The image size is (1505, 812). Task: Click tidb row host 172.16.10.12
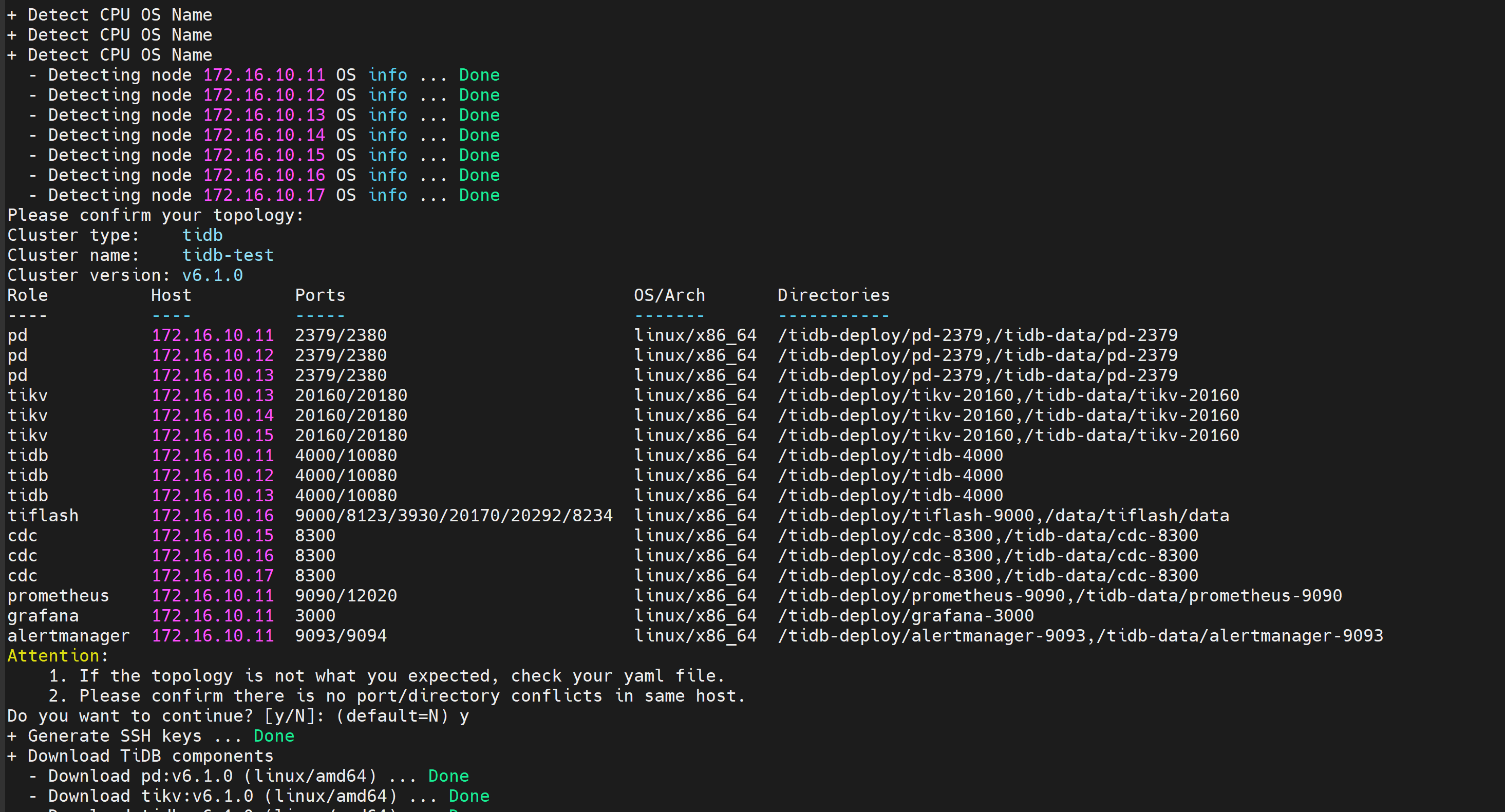click(213, 476)
